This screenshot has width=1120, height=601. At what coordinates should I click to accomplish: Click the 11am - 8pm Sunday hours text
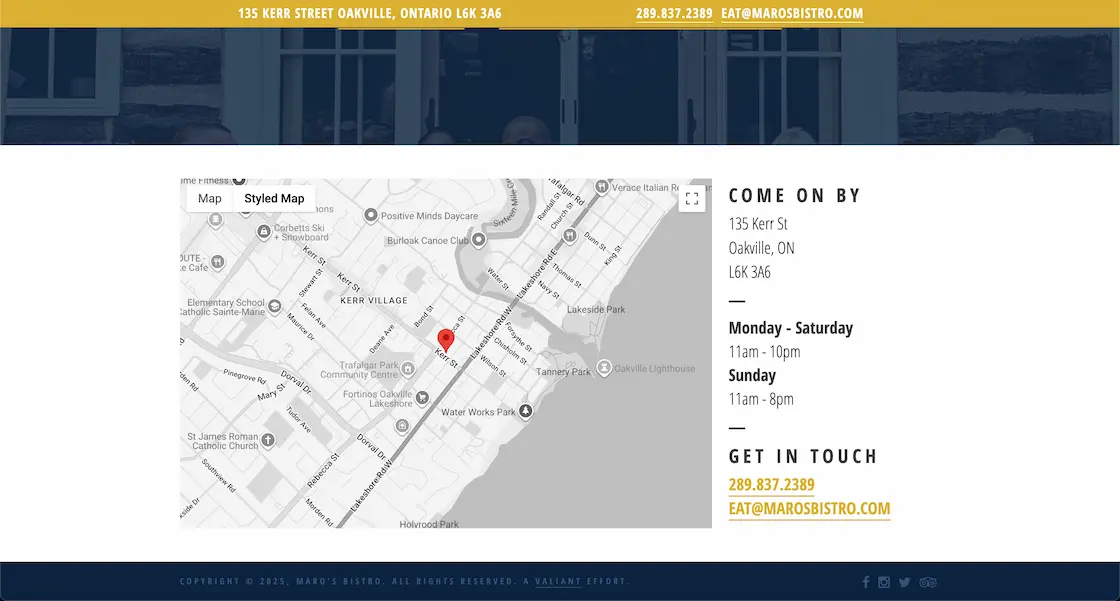[x=761, y=399]
